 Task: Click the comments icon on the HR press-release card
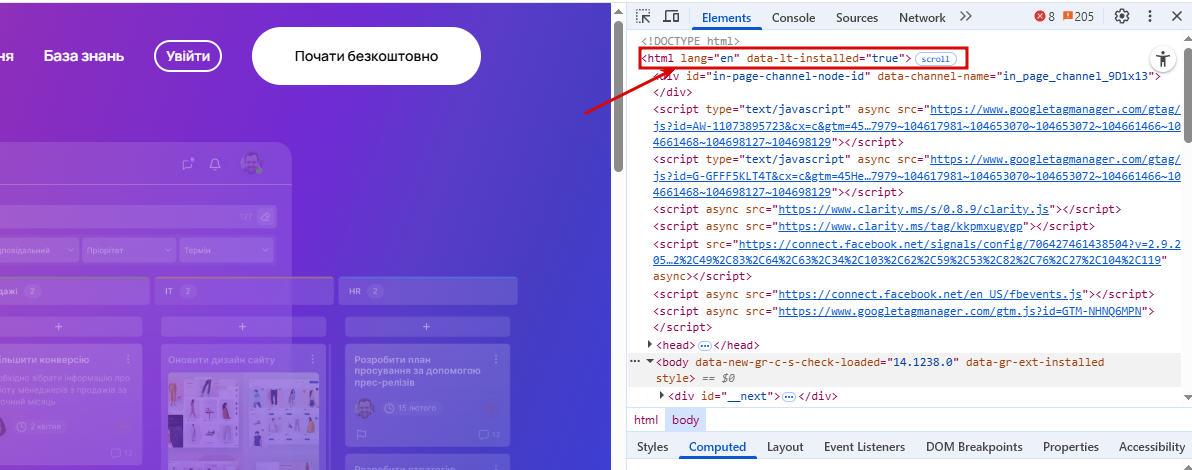[x=483, y=434]
